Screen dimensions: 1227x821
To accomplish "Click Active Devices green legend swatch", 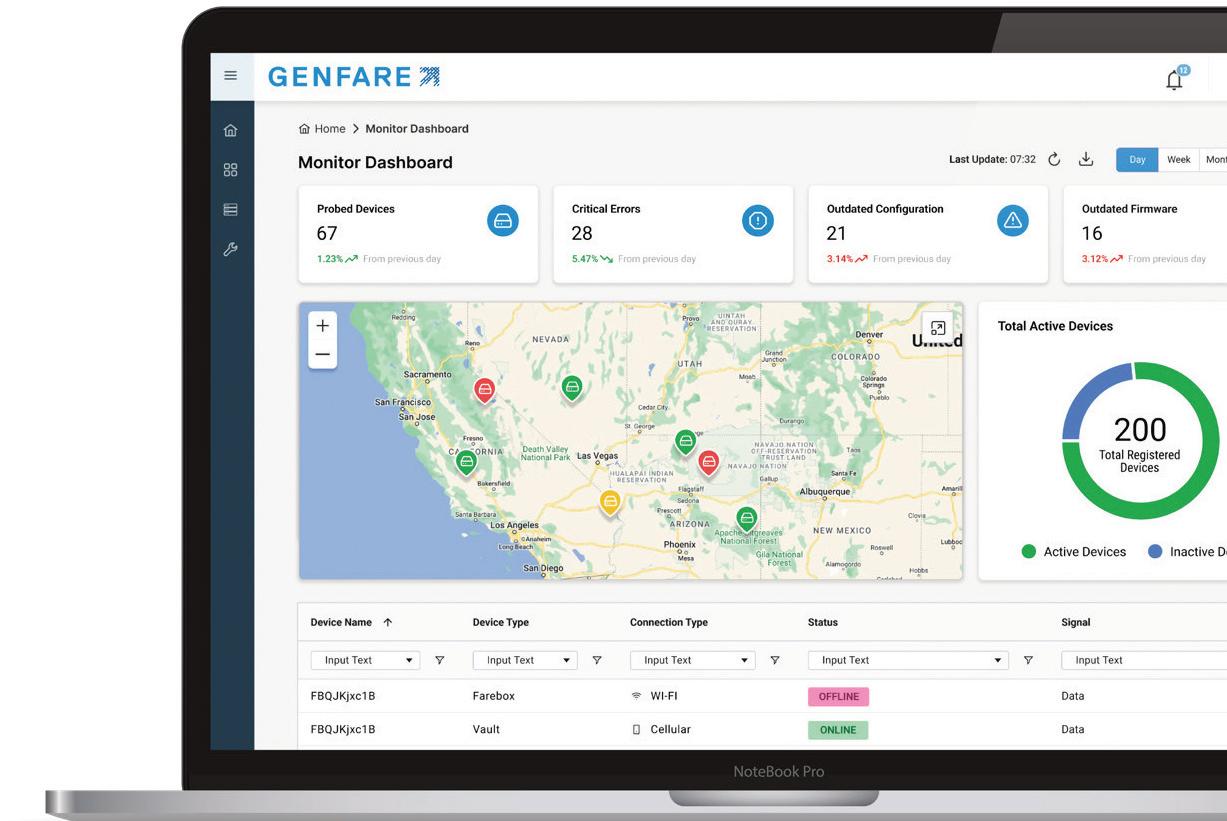I will [x=1029, y=552].
